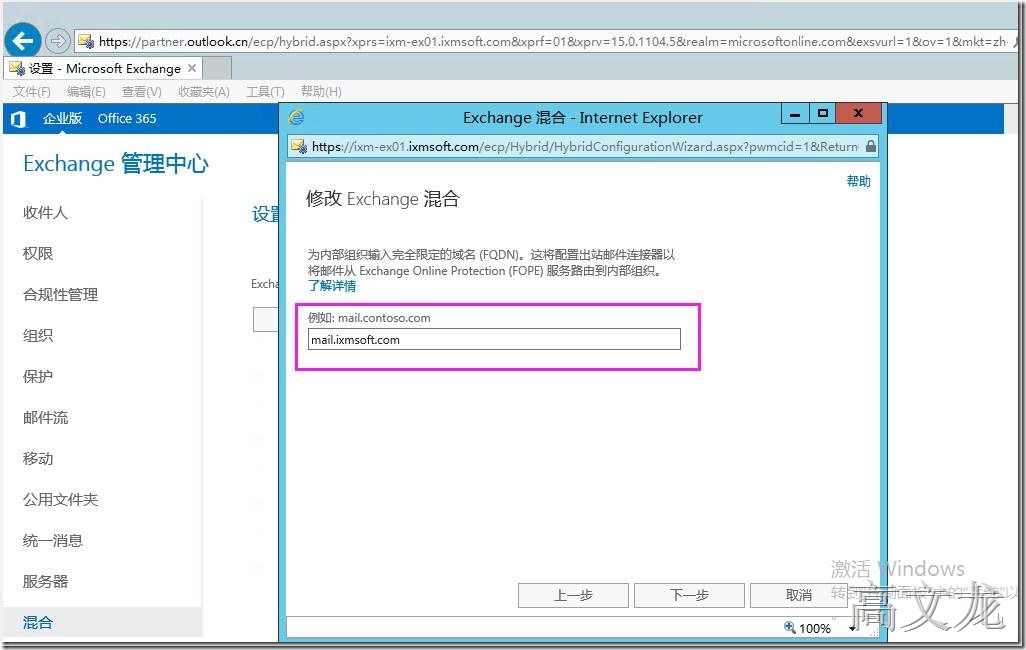Viewport: 1026px width, 650px height.
Task: Open 邮件流 in the sidebar
Action: point(45,418)
